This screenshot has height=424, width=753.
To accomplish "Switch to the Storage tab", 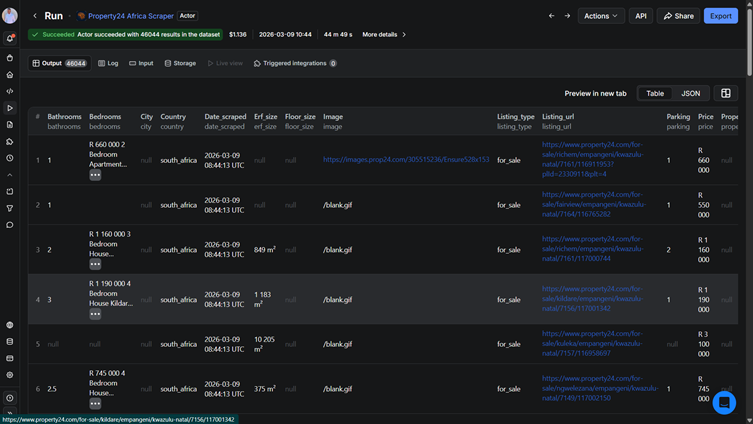I will (180, 63).
